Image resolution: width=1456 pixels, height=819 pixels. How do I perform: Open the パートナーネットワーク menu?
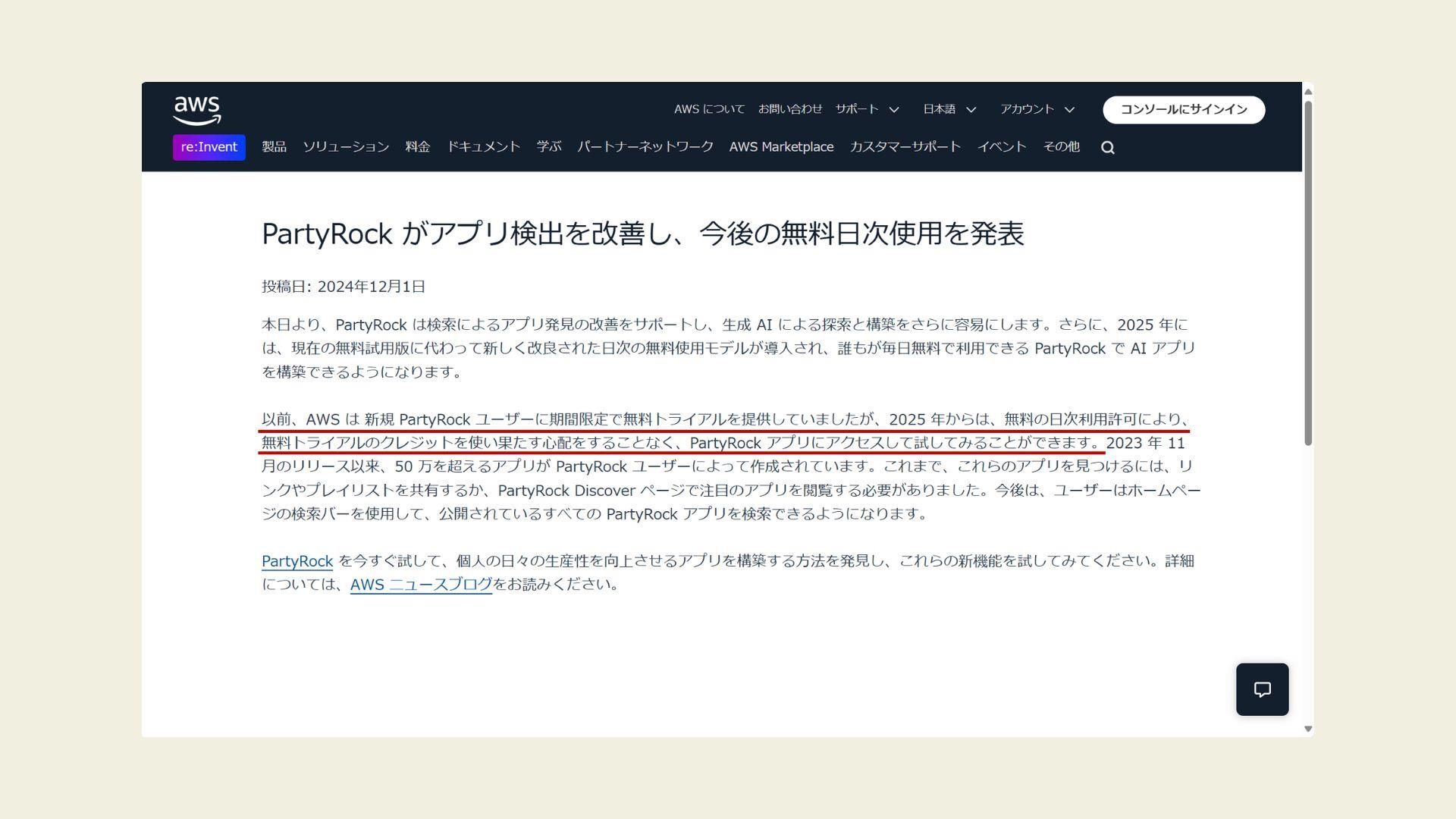645,147
